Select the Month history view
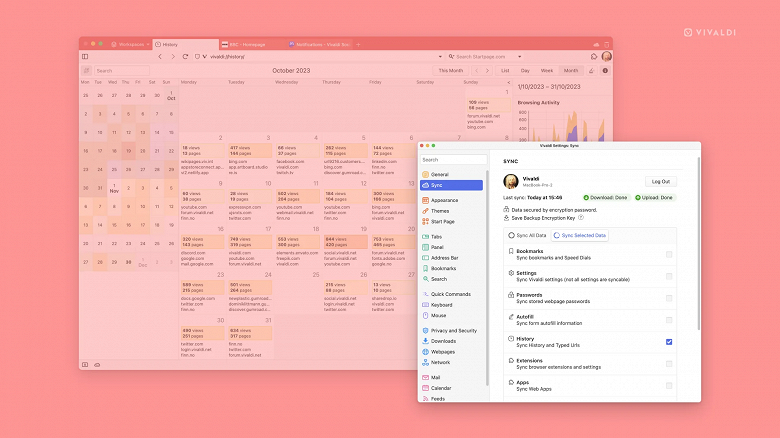The image size is (780, 438). pyautogui.click(x=571, y=71)
